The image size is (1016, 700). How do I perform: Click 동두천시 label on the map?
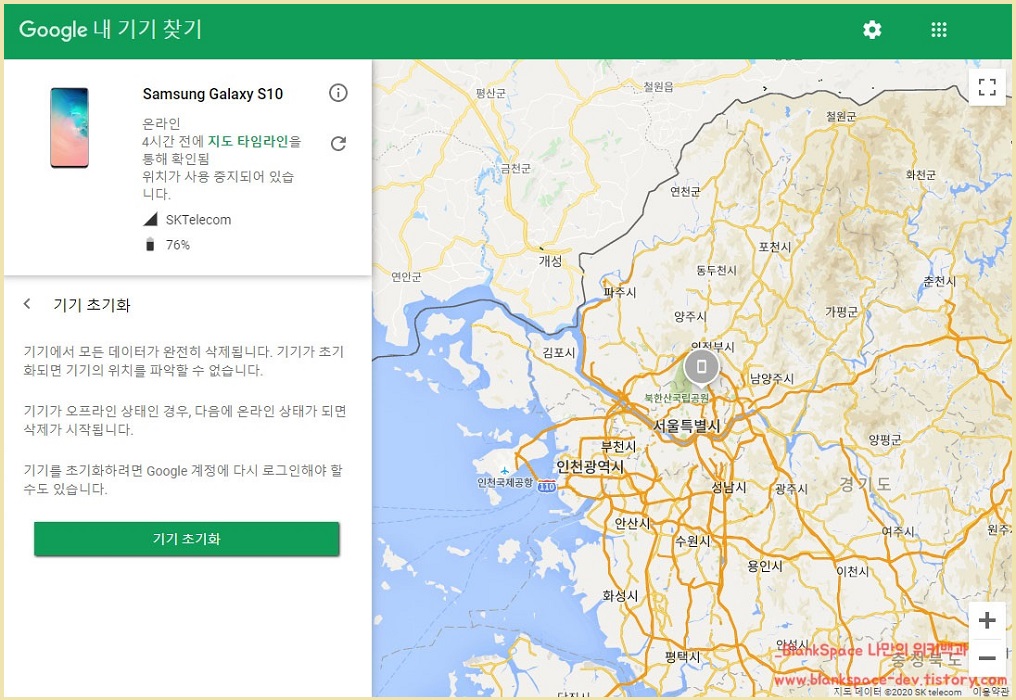[x=717, y=270]
